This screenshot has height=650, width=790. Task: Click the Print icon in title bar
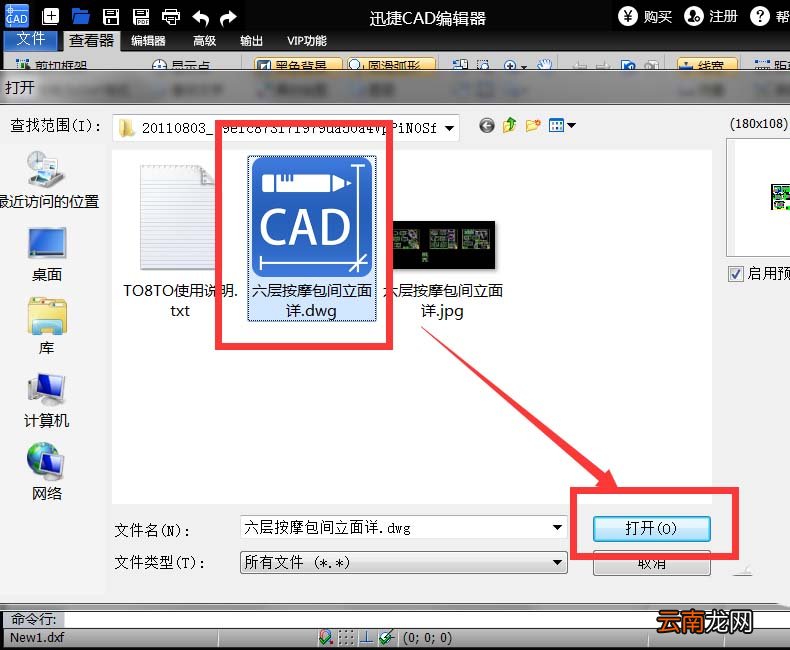(171, 17)
